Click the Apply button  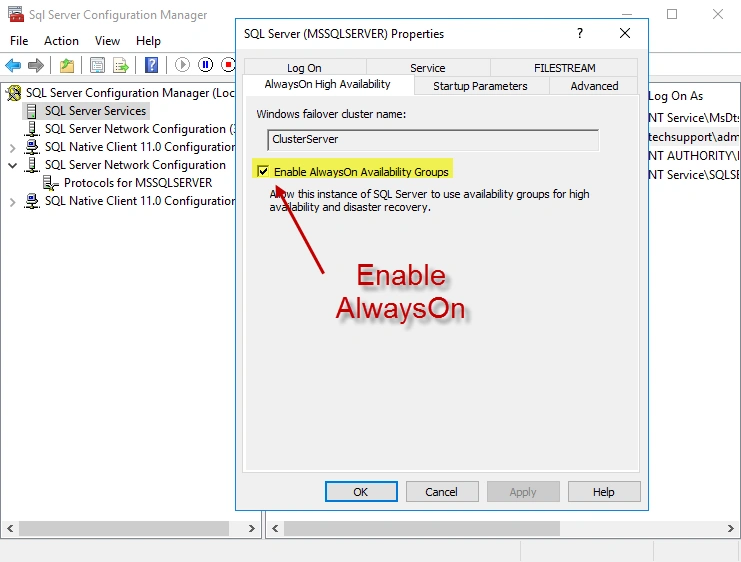point(523,492)
